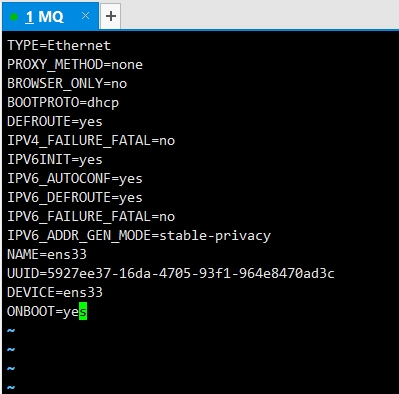Click the UUID value string

(x=191, y=273)
